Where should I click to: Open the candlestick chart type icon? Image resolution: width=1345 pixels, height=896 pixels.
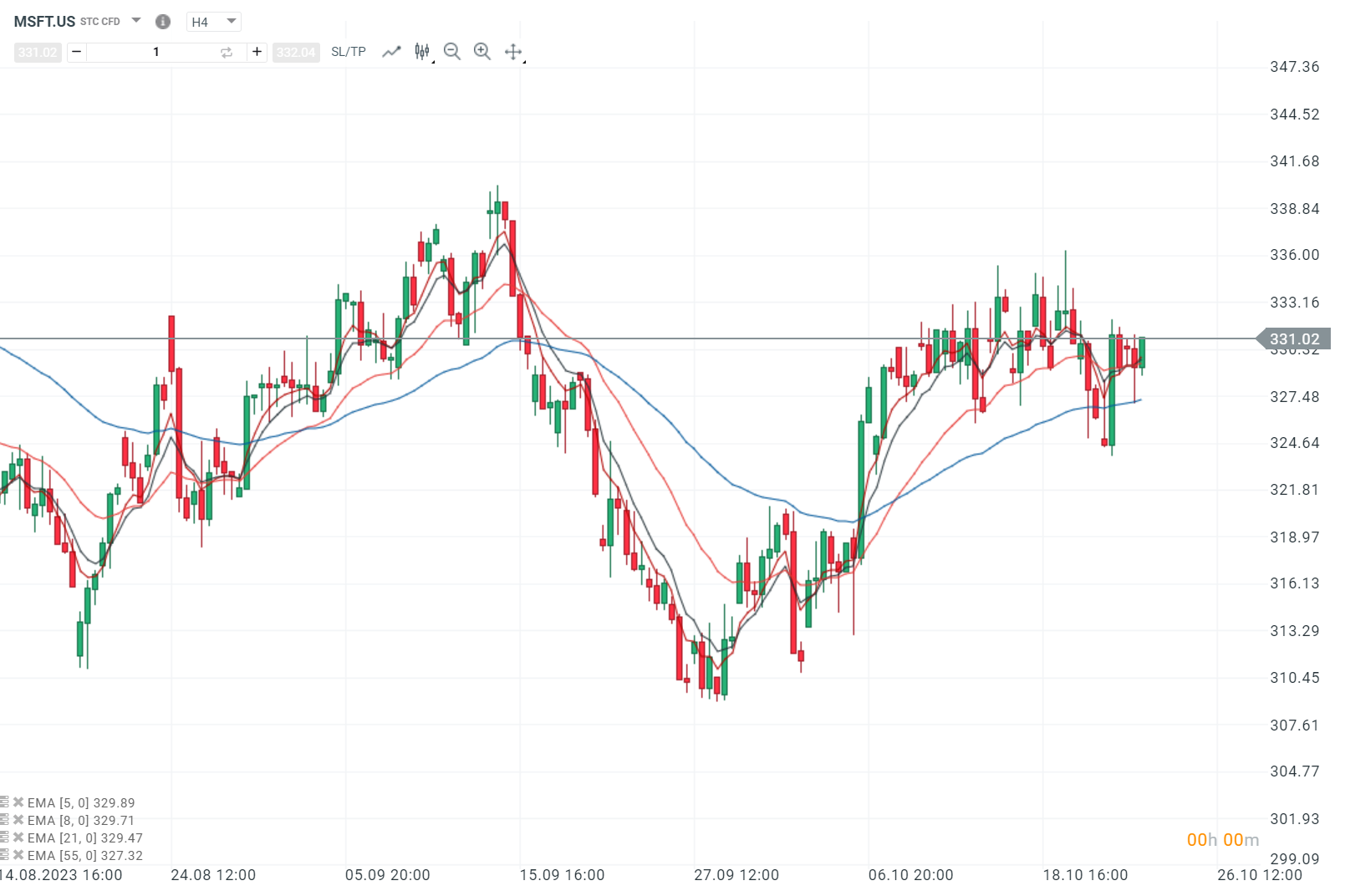coord(422,52)
